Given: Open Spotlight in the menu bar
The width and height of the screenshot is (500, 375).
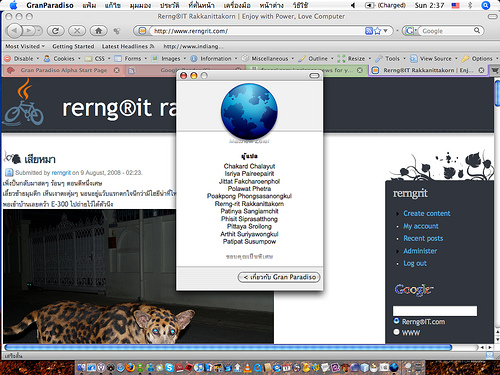Looking at the screenshot, I should [x=486, y=5].
